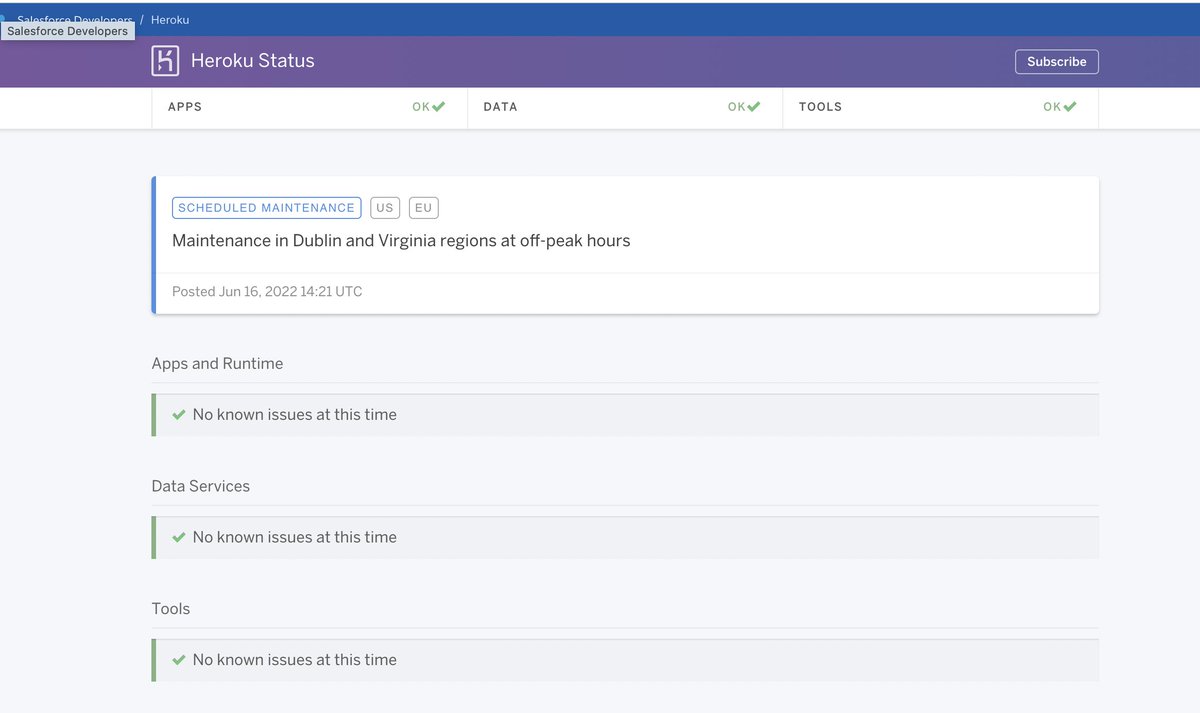Image resolution: width=1200 pixels, height=713 pixels.
Task: Click the green checkmark next to APPS OK
Action: [x=439, y=107]
